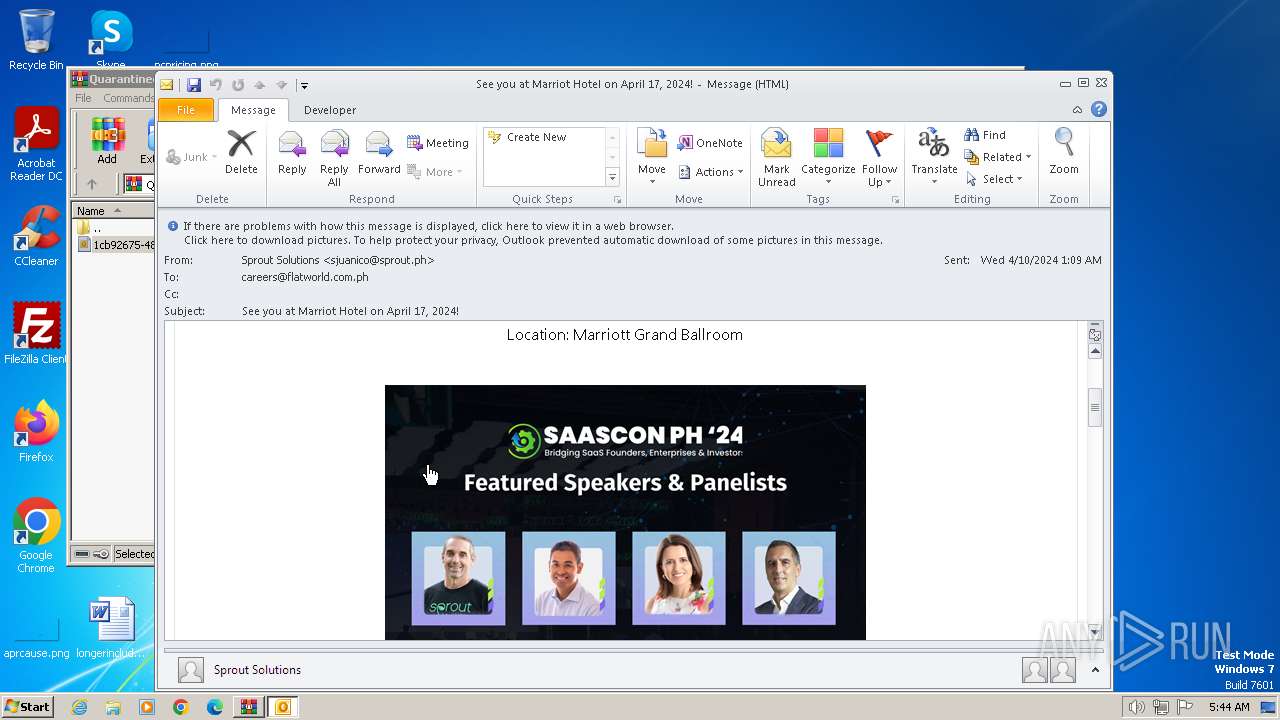1280x720 pixels.
Task: Open the Select dropdown in Editing
Action: [994, 179]
